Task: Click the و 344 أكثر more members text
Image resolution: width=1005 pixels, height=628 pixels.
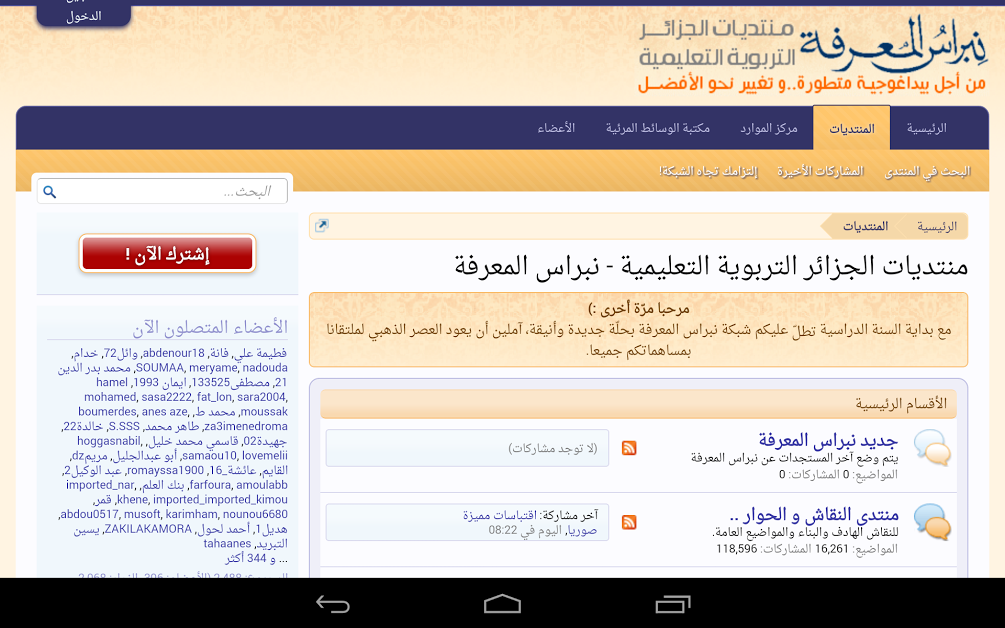Action: [x=250, y=559]
